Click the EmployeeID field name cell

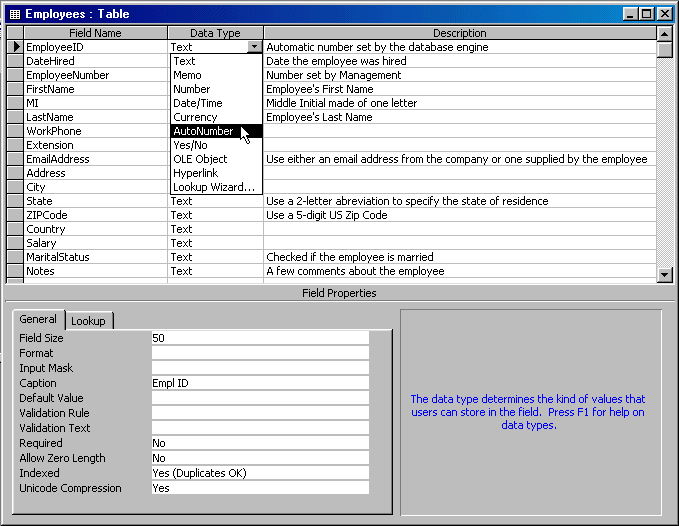pyautogui.click(x=96, y=47)
